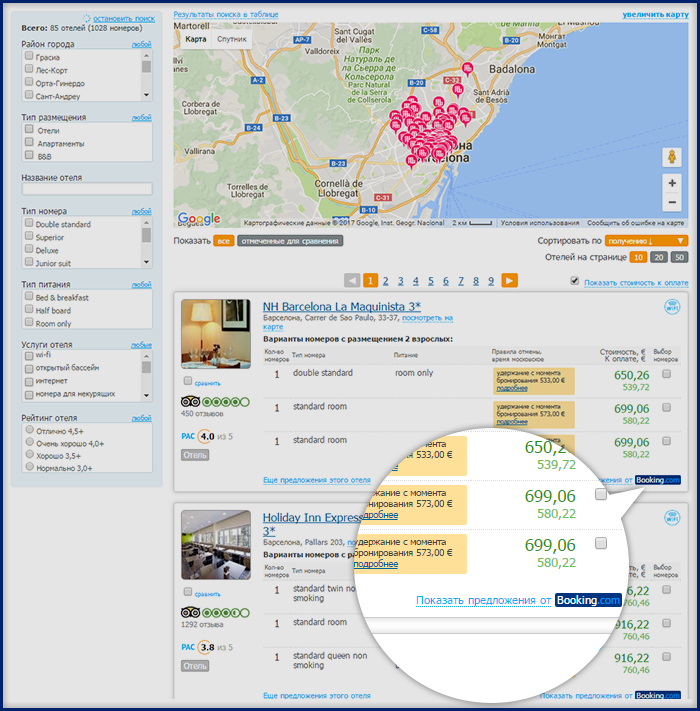Screen dimensions: 700x711
Task: Expand Еще предложения этого отеля for Holiday Inn
Action: (316, 695)
